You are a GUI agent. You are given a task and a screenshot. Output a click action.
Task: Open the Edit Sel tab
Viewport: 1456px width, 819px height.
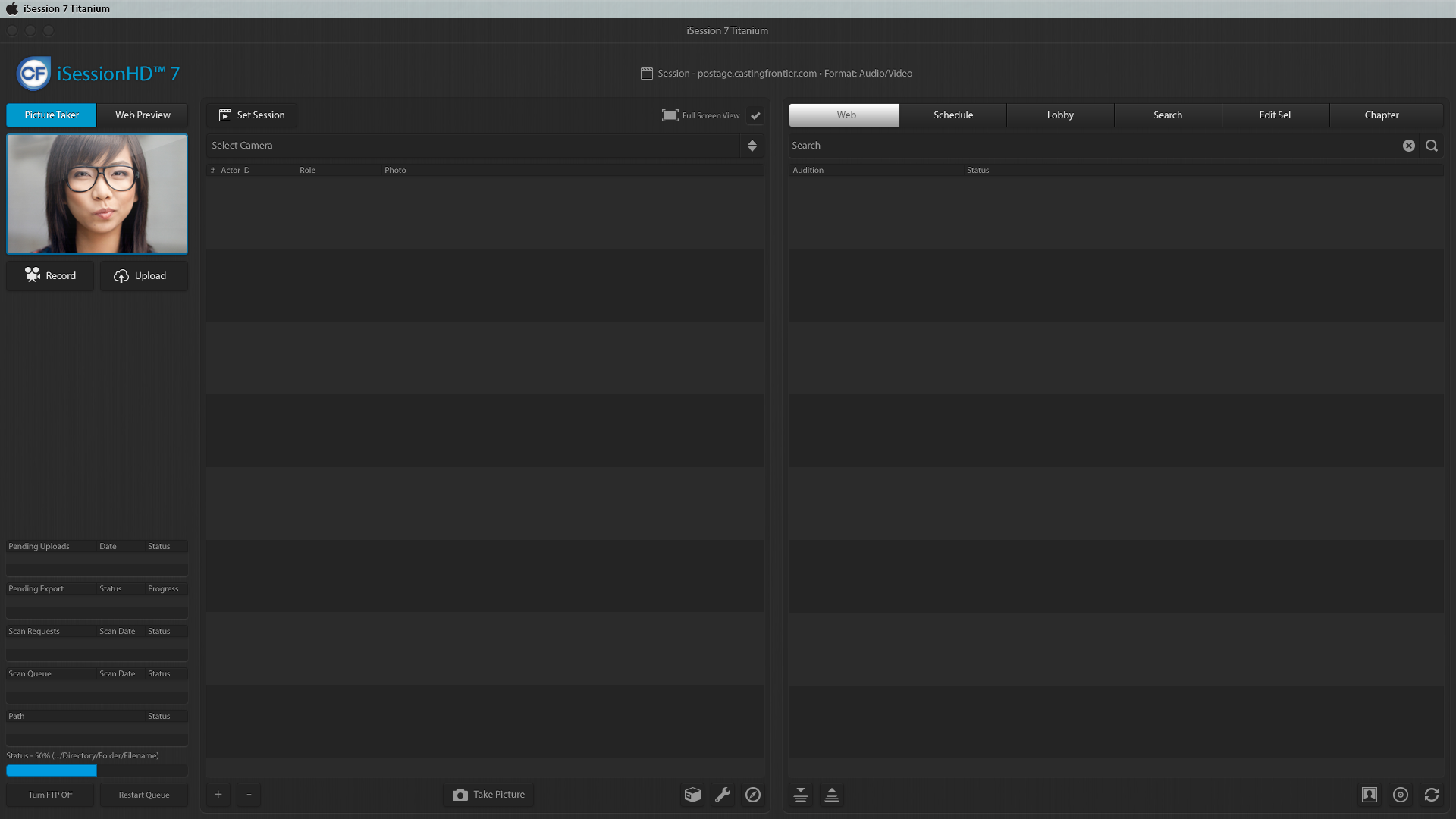click(x=1274, y=115)
